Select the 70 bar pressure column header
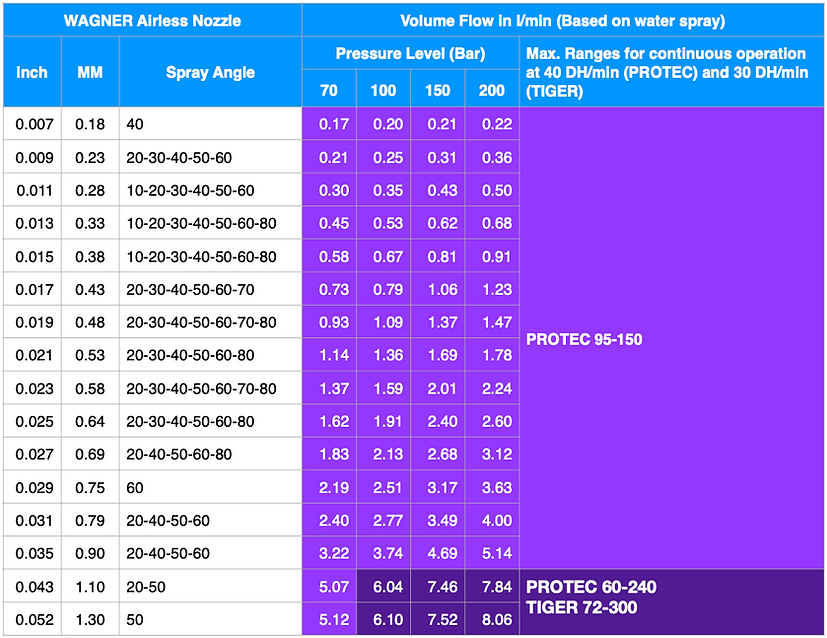Screen dimensions: 827x638 (329, 90)
